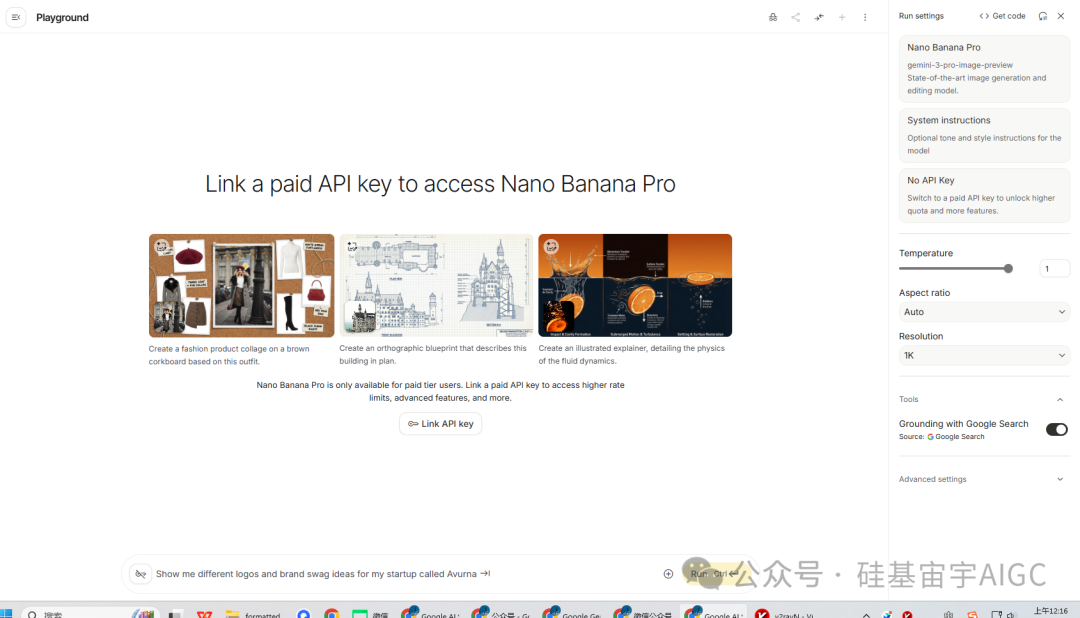Select the fluid dynamics explainer thumbnail
The image size is (1080, 618).
(635, 285)
